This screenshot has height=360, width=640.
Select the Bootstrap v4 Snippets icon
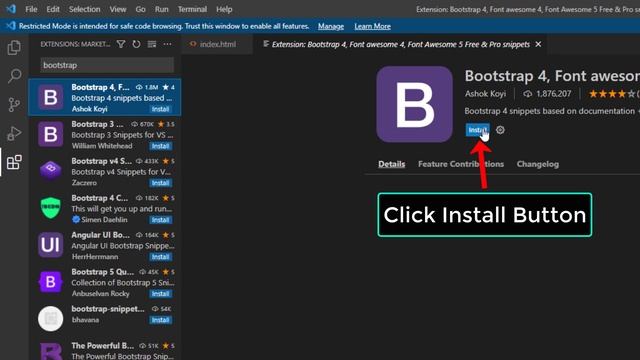(50, 171)
